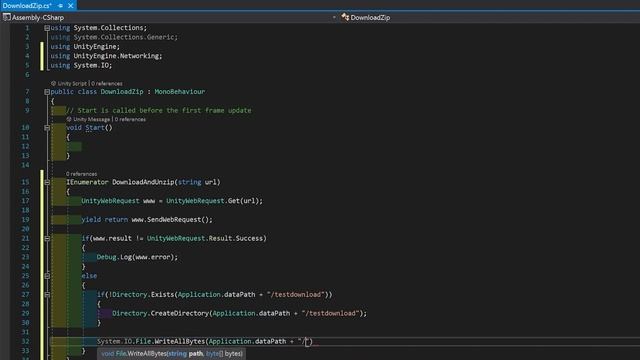Click line number 17 in gutter

[25, 201]
